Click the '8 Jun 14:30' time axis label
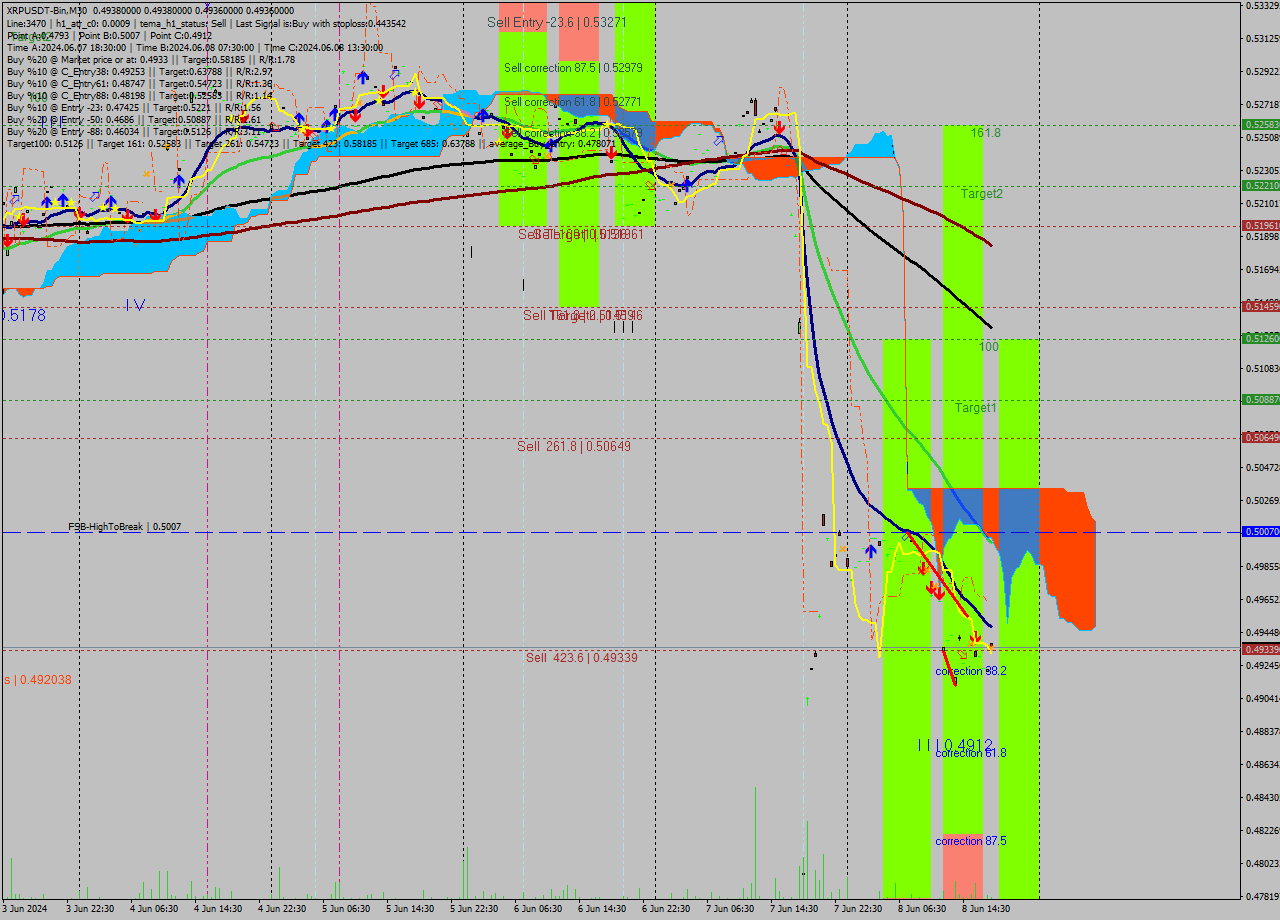The width and height of the screenshot is (1280, 920). (985, 909)
